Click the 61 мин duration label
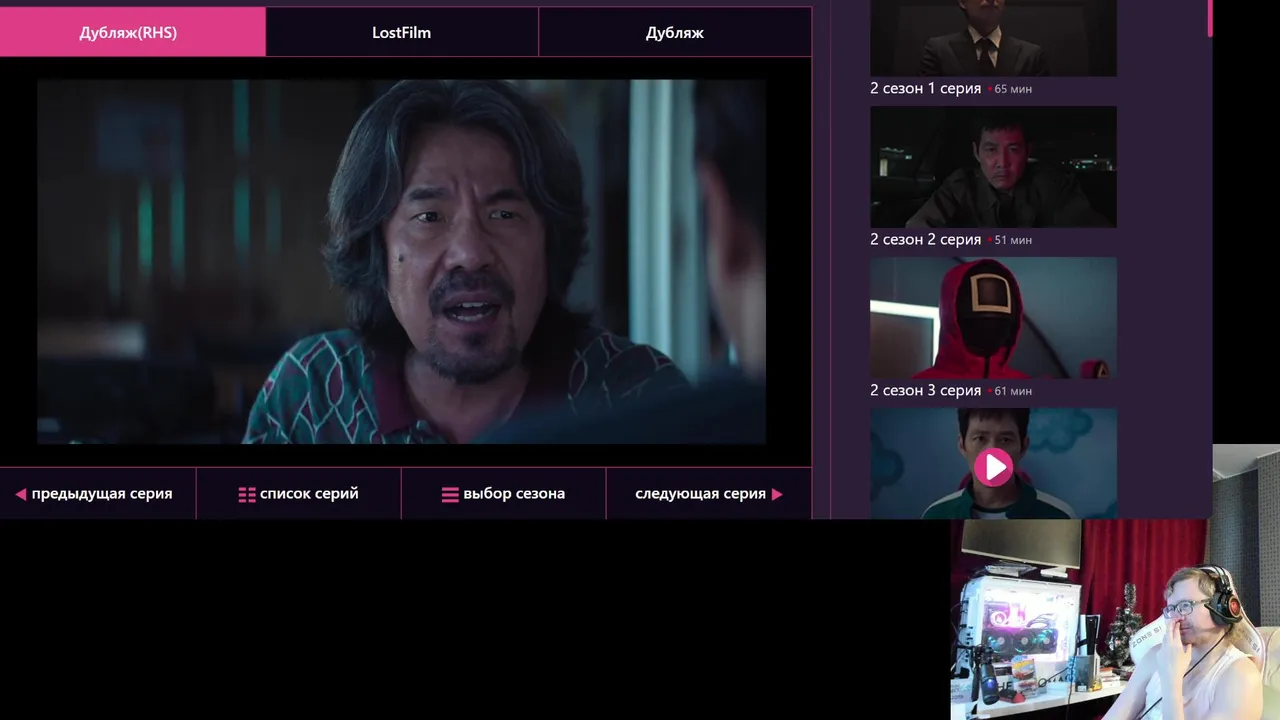This screenshot has height=720, width=1280. pos(1013,391)
